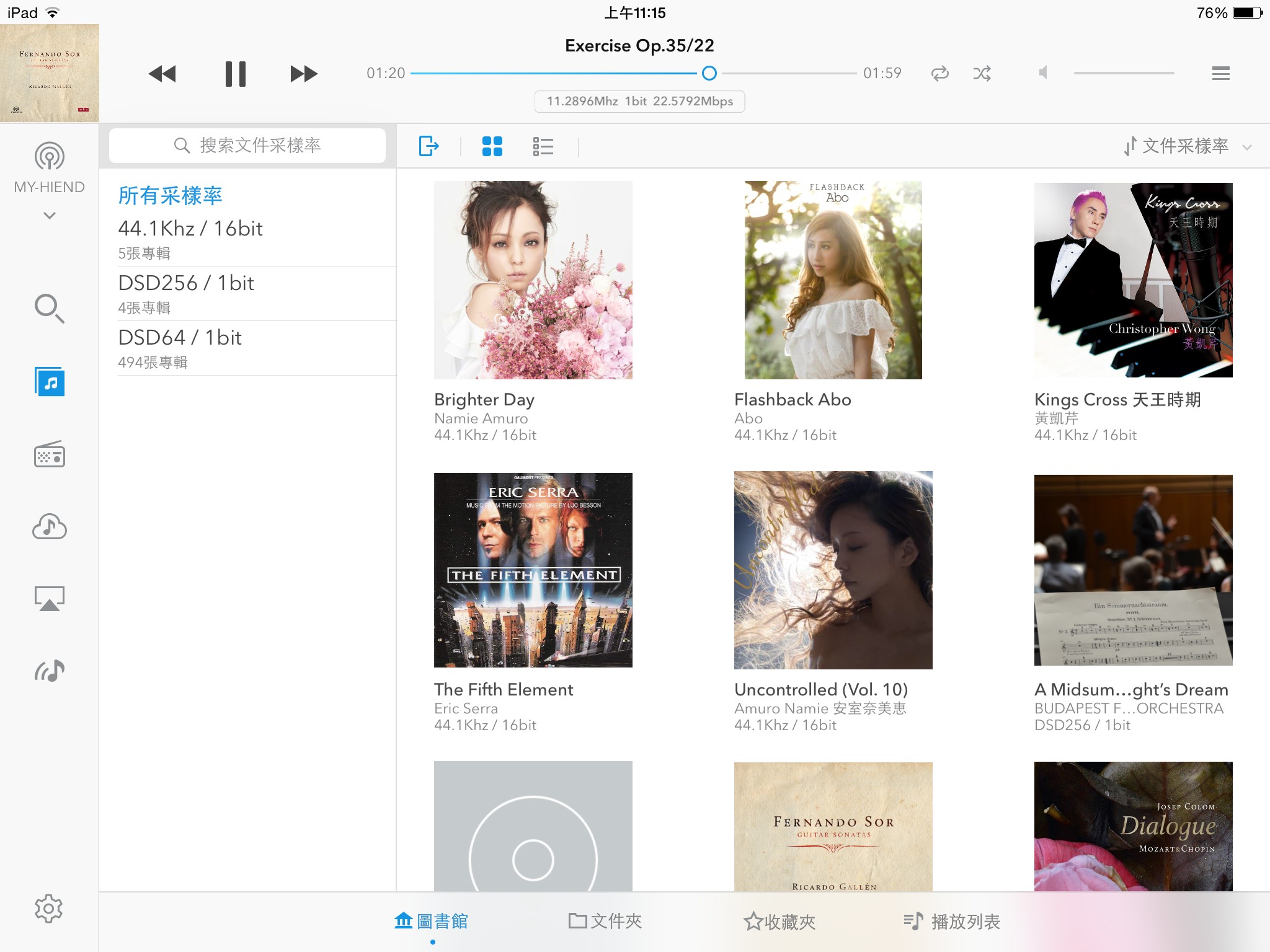Switch to list view layout
The height and width of the screenshot is (952, 1270).
coord(543,146)
